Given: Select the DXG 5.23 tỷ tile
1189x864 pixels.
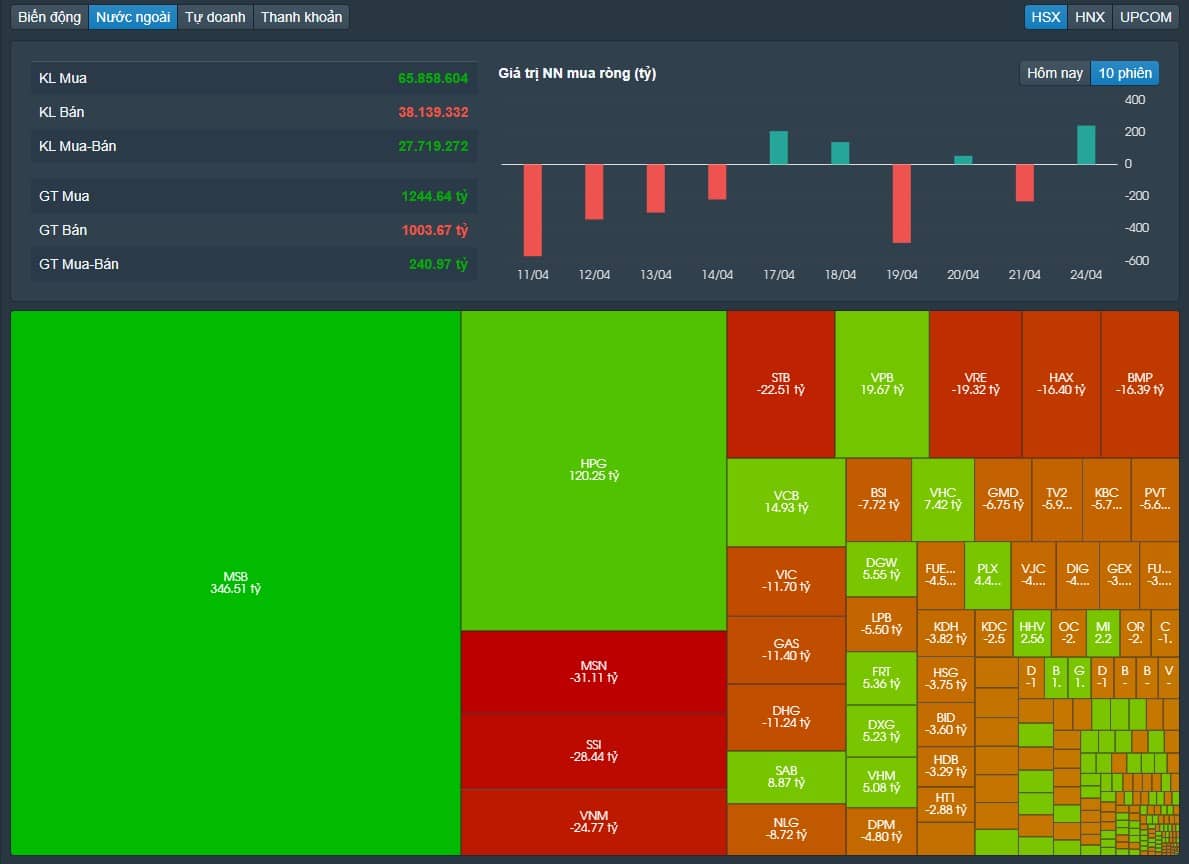Looking at the screenshot, I should (881, 731).
